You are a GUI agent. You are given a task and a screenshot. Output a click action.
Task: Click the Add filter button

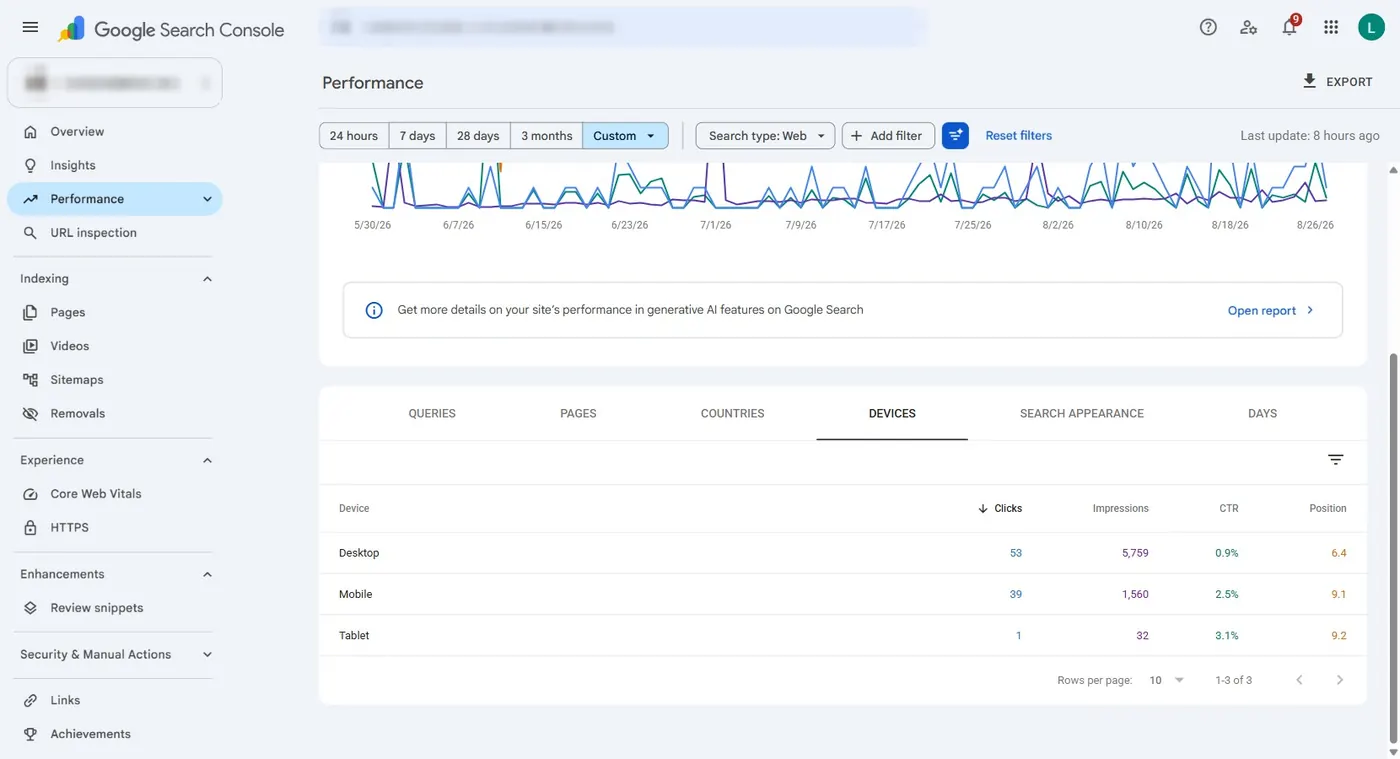[888, 135]
